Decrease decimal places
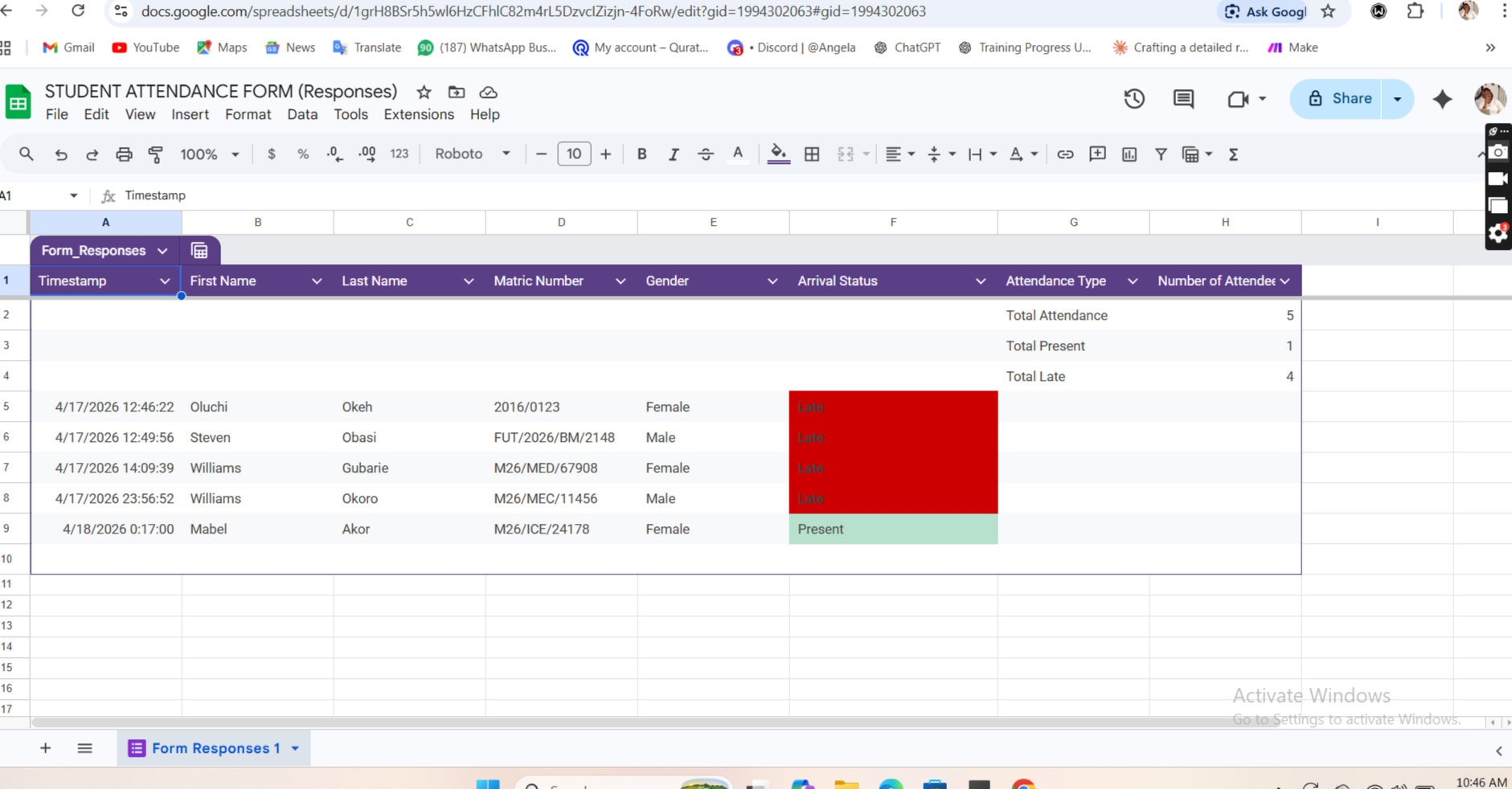This screenshot has width=1512, height=789. pyautogui.click(x=335, y=154)
